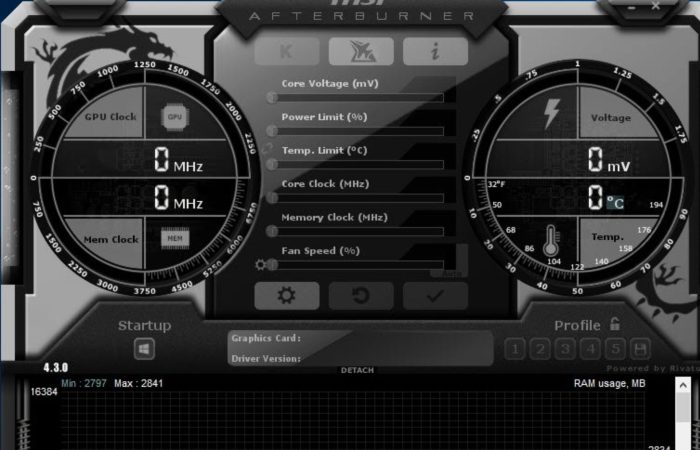Click the monitor scrollbar up arrow
700x450 pixels.
pyautogui.click(x=683, y=385)
